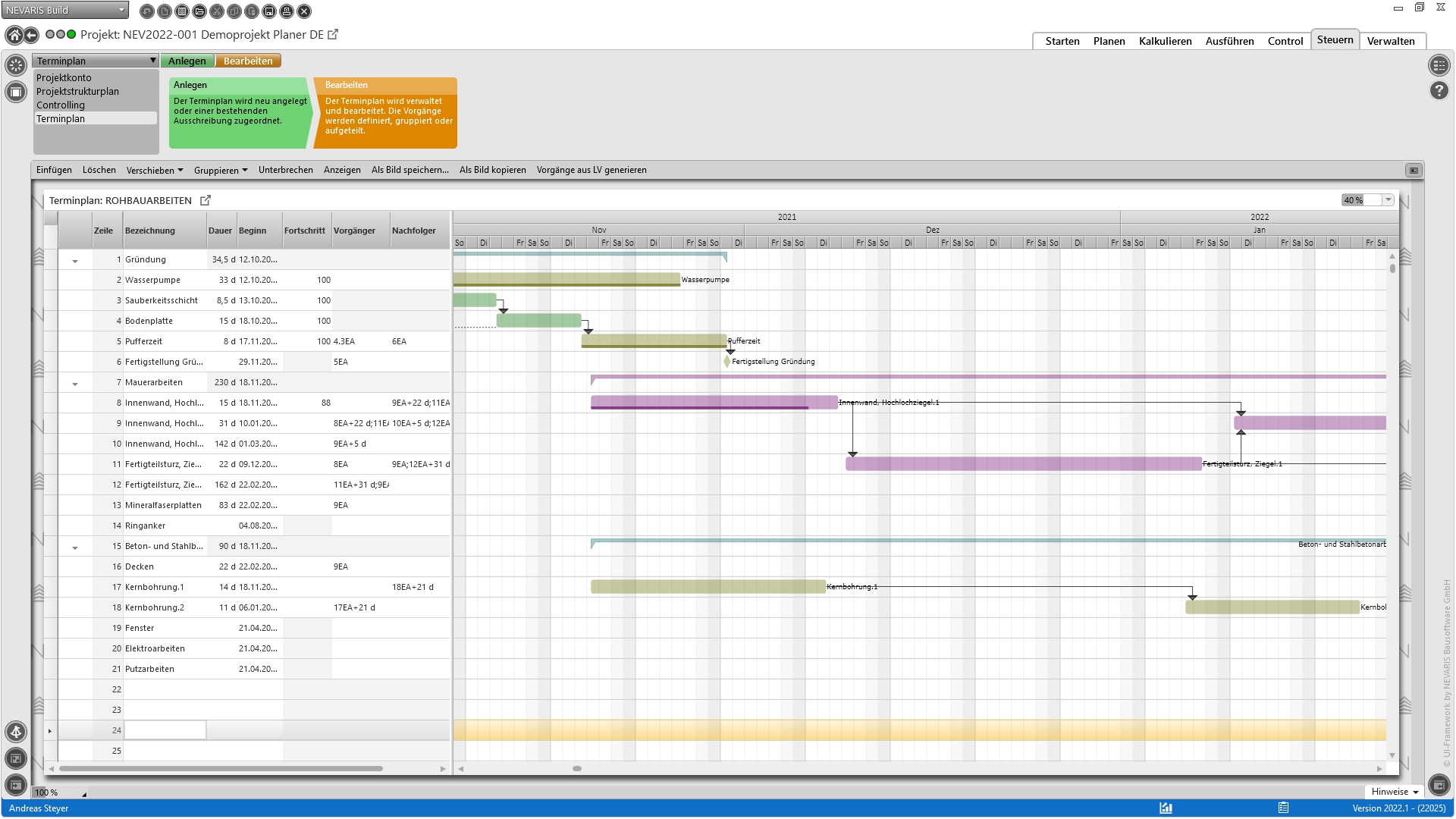Switch to the Kalkulieren tab
Screen dimensions: 1456x819
1165,42
